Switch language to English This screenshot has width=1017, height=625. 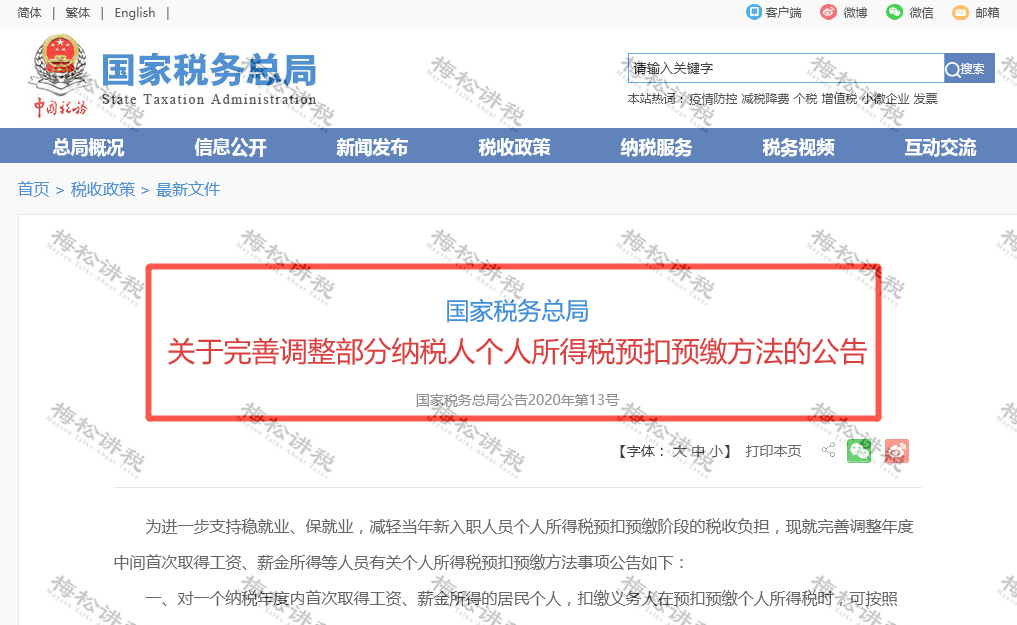tap(135, 13)
